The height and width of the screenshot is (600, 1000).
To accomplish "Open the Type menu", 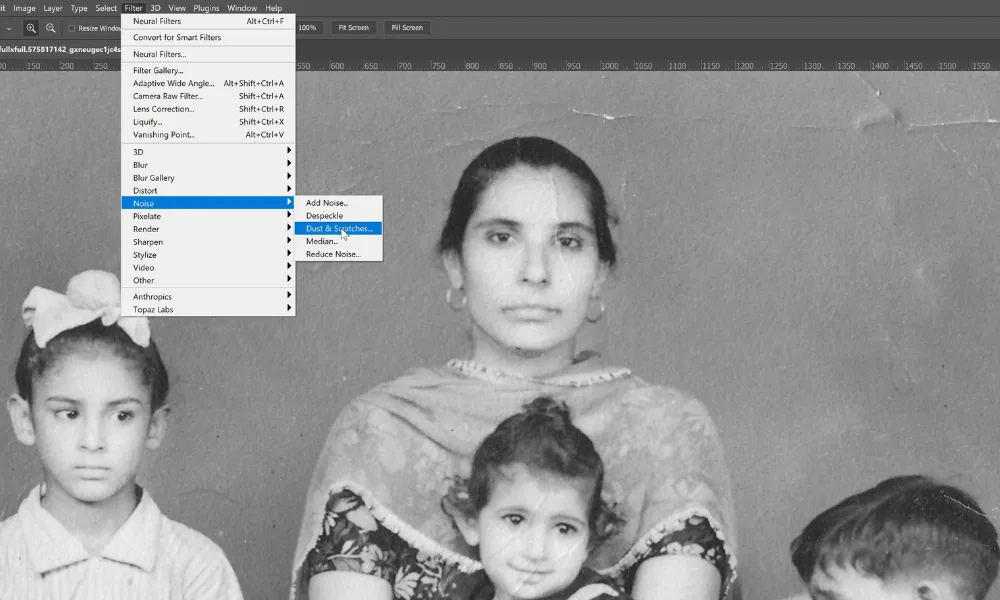I will [79, 8].
